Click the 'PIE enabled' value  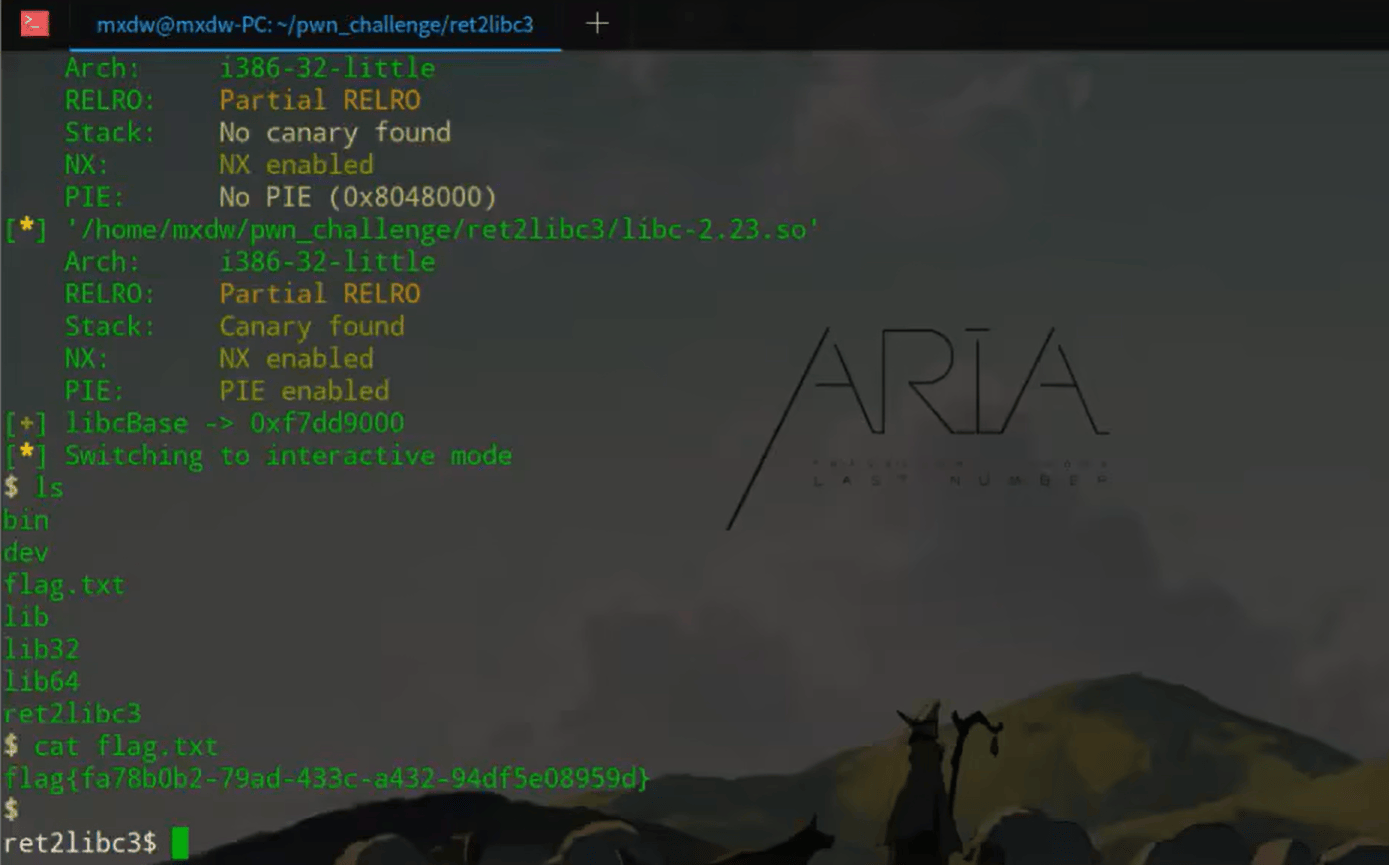tap(304, 390)
